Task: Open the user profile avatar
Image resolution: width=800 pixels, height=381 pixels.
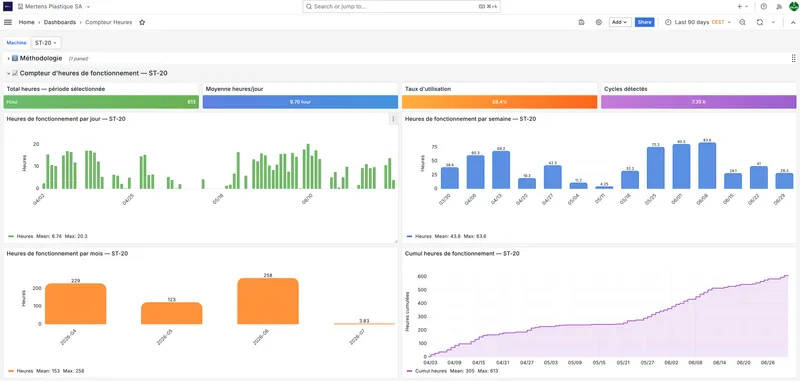Action: click(793, 7)
